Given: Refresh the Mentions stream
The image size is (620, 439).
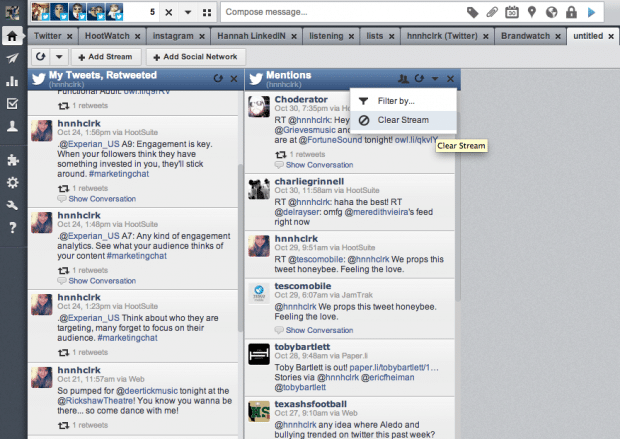Looking at the screenshot, I should tap(419, 79).
